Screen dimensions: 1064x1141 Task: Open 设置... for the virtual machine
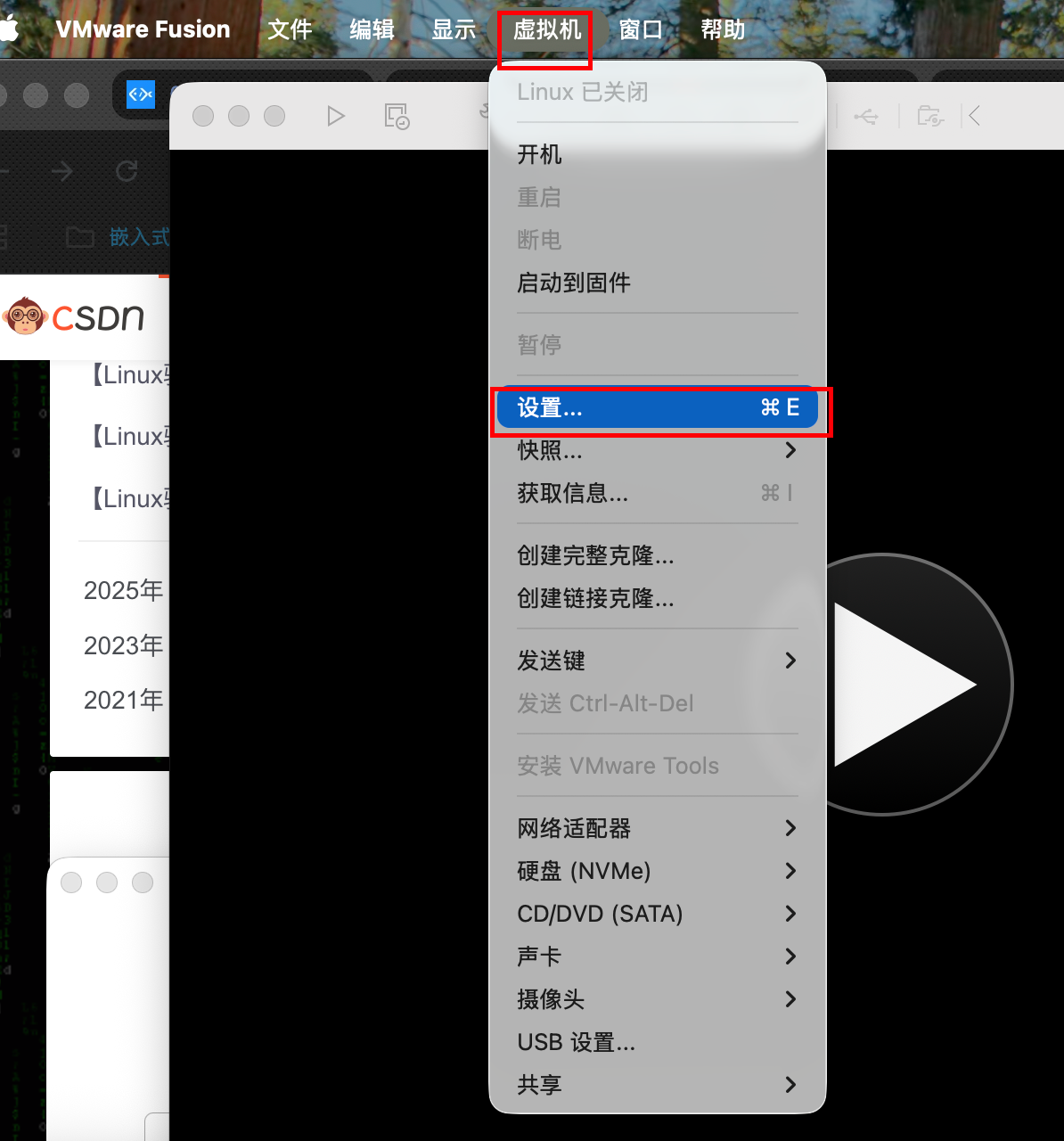coord(658,407)
